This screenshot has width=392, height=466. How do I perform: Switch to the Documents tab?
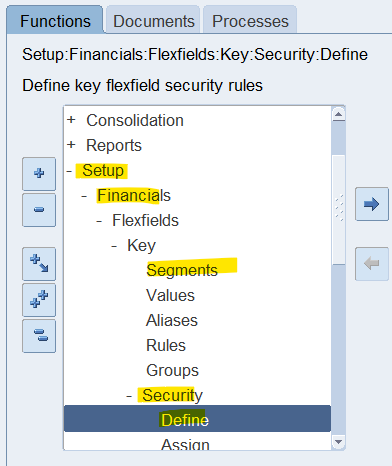pos(154,21)
